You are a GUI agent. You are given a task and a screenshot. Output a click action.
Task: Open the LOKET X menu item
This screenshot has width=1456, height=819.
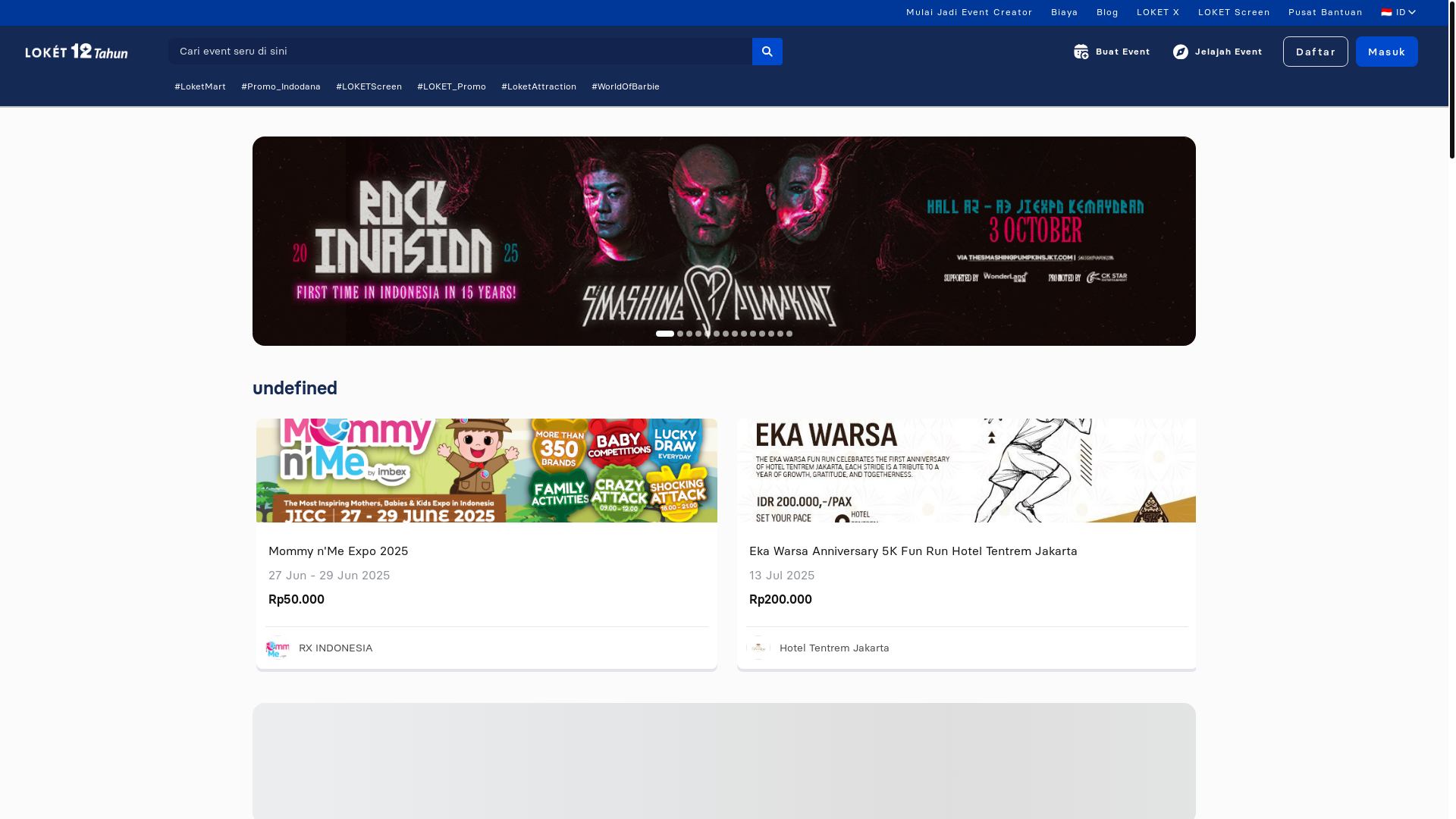tap(1158, 12)
